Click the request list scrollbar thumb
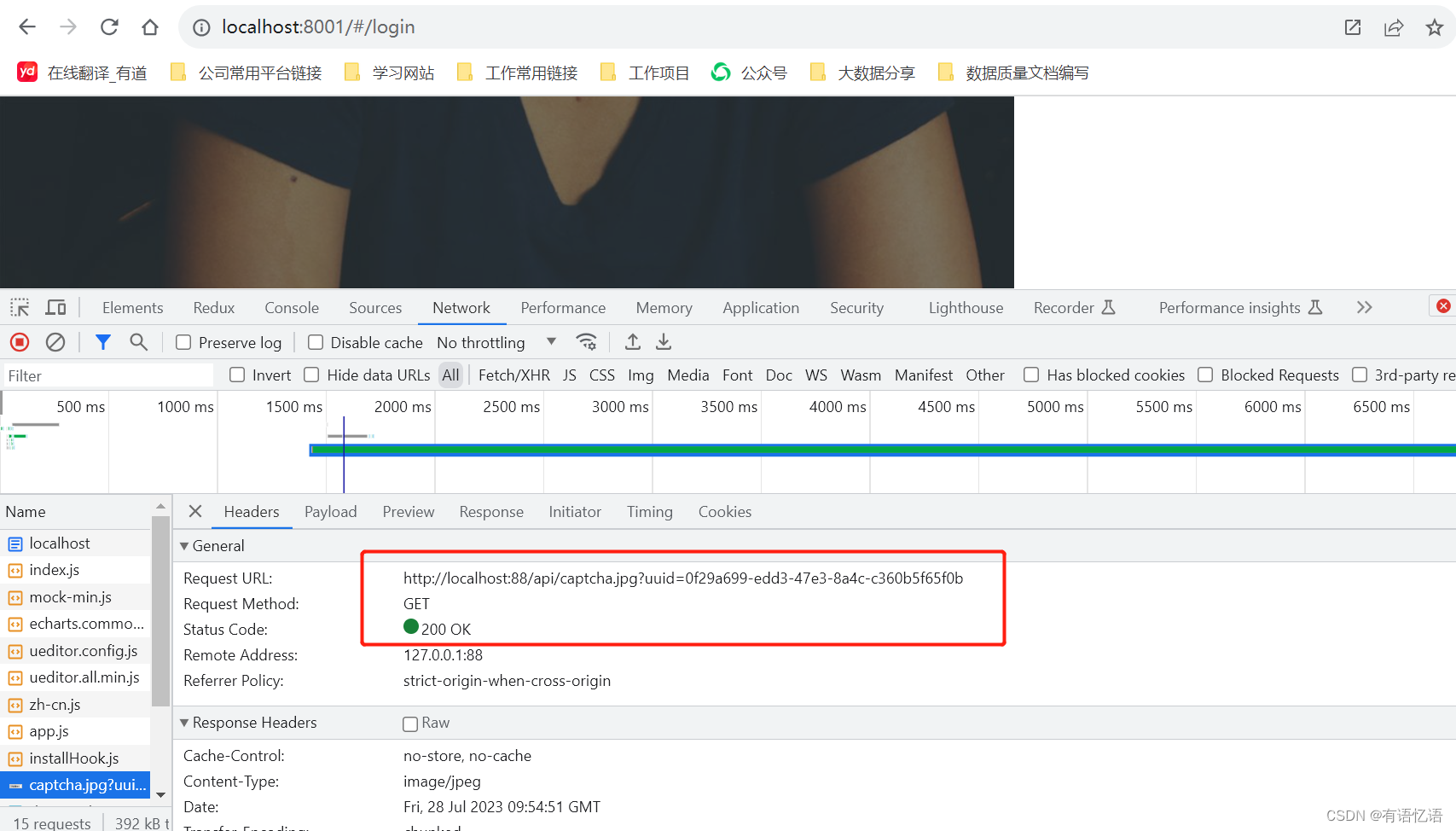This screenshot has height=831, width=1456. point(160,611)
